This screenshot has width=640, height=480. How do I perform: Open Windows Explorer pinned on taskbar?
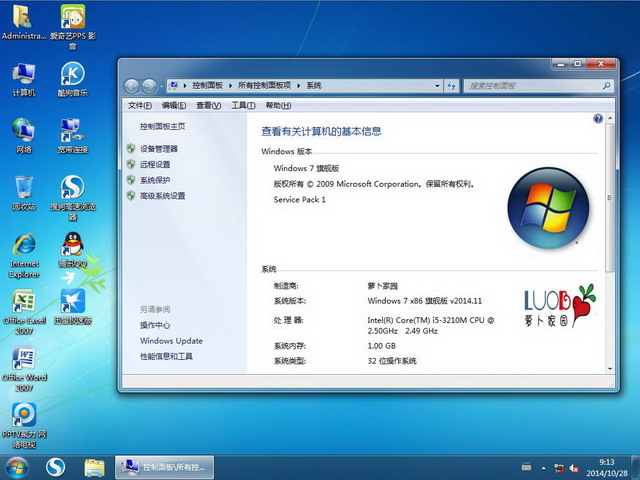(94, 468)
